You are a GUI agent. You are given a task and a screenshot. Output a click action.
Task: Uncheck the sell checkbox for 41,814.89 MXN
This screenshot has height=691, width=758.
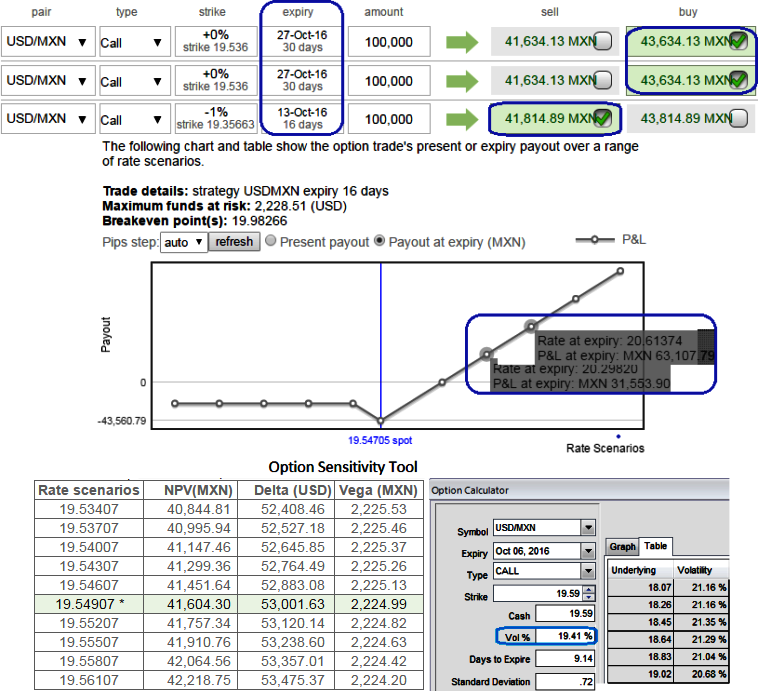tap(604, 119)
